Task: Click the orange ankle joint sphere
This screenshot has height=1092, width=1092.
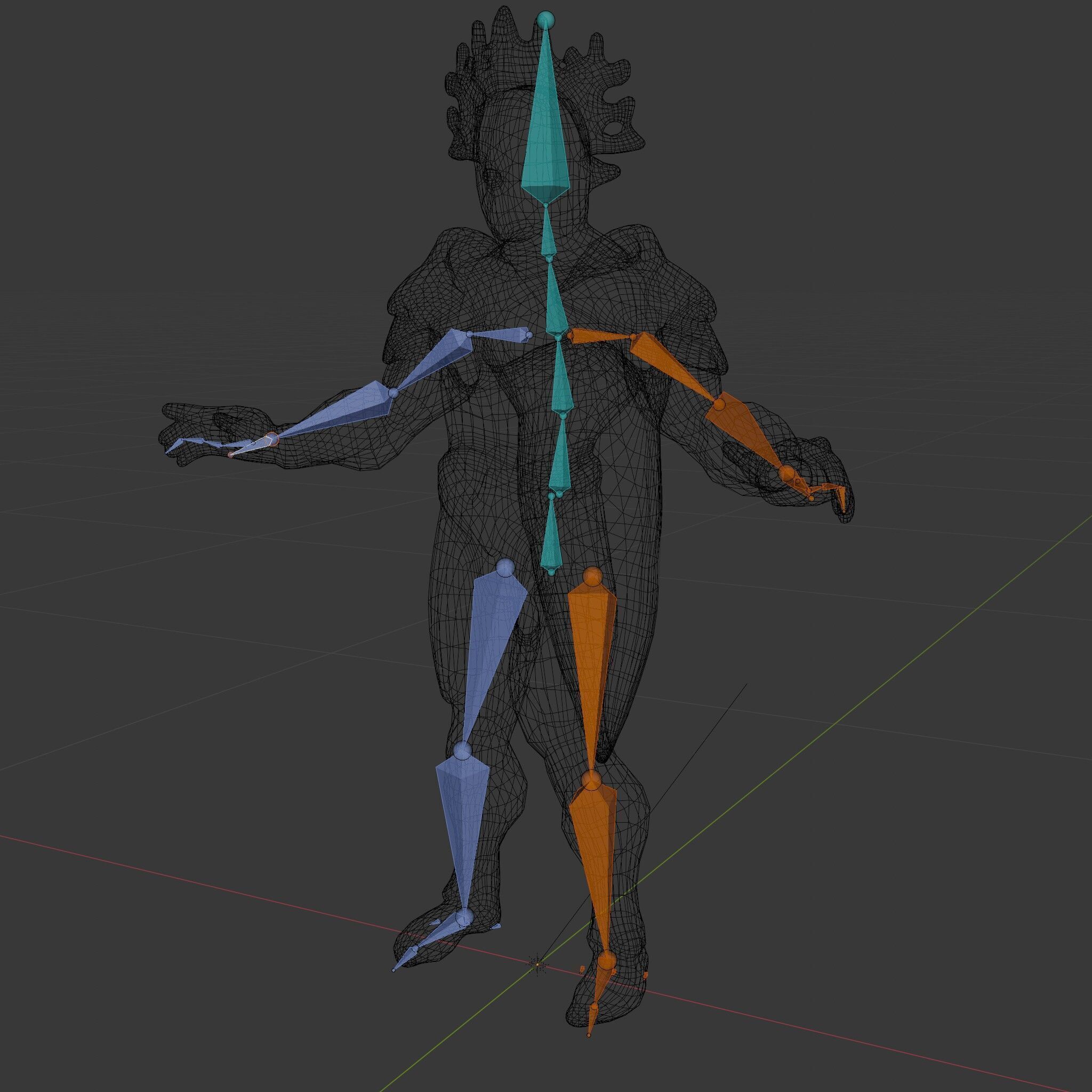Action: coord(606,960)
